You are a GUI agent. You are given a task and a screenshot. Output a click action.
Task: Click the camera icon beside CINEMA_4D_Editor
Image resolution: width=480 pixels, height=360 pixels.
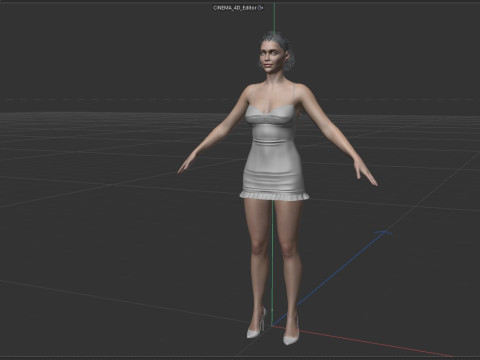click(261, 7)
